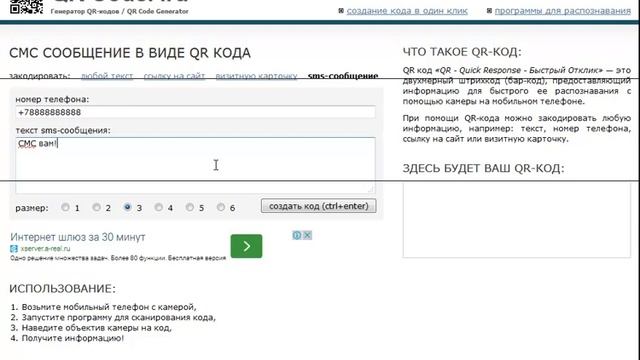
Task: Open the ad info icon
Action: [297, 235]
